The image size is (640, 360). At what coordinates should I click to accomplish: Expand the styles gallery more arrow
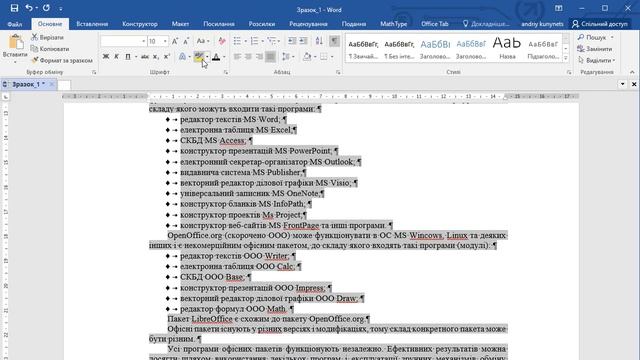pos(566,58)
